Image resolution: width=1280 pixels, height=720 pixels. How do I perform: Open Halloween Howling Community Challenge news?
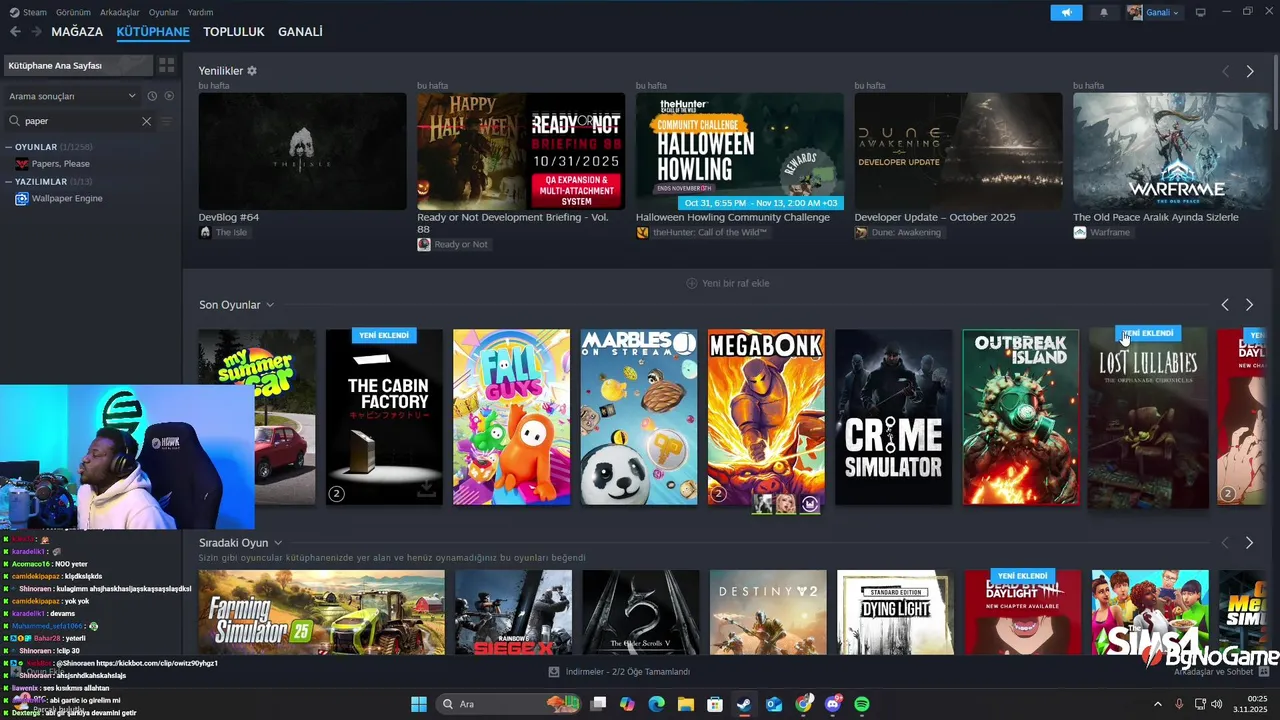(740, 151)
